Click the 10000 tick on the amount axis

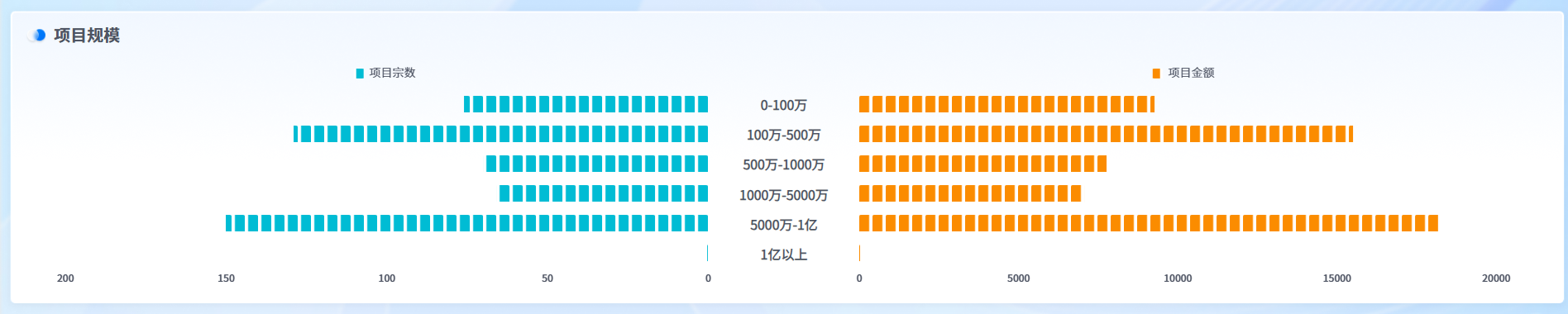[1178, 278]
